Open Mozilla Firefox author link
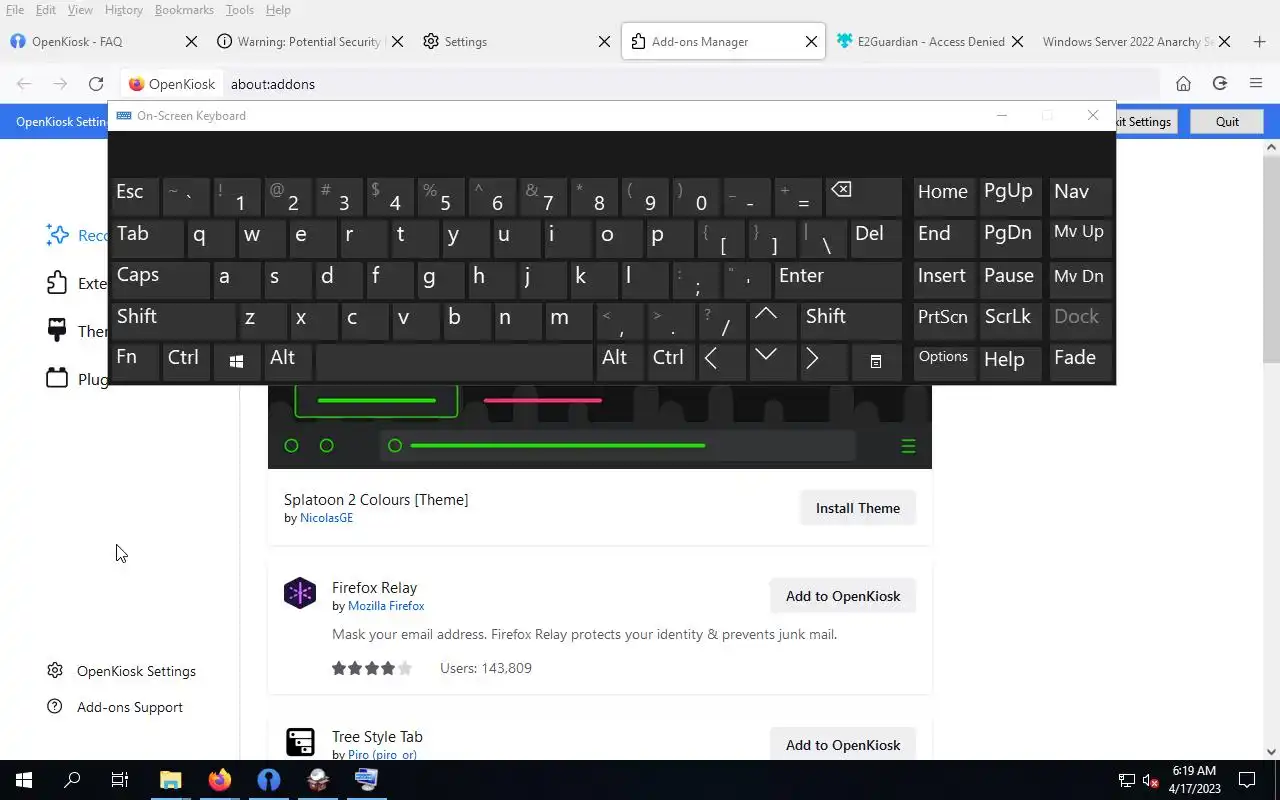The image size is (1280, 800). coord(386,606)
